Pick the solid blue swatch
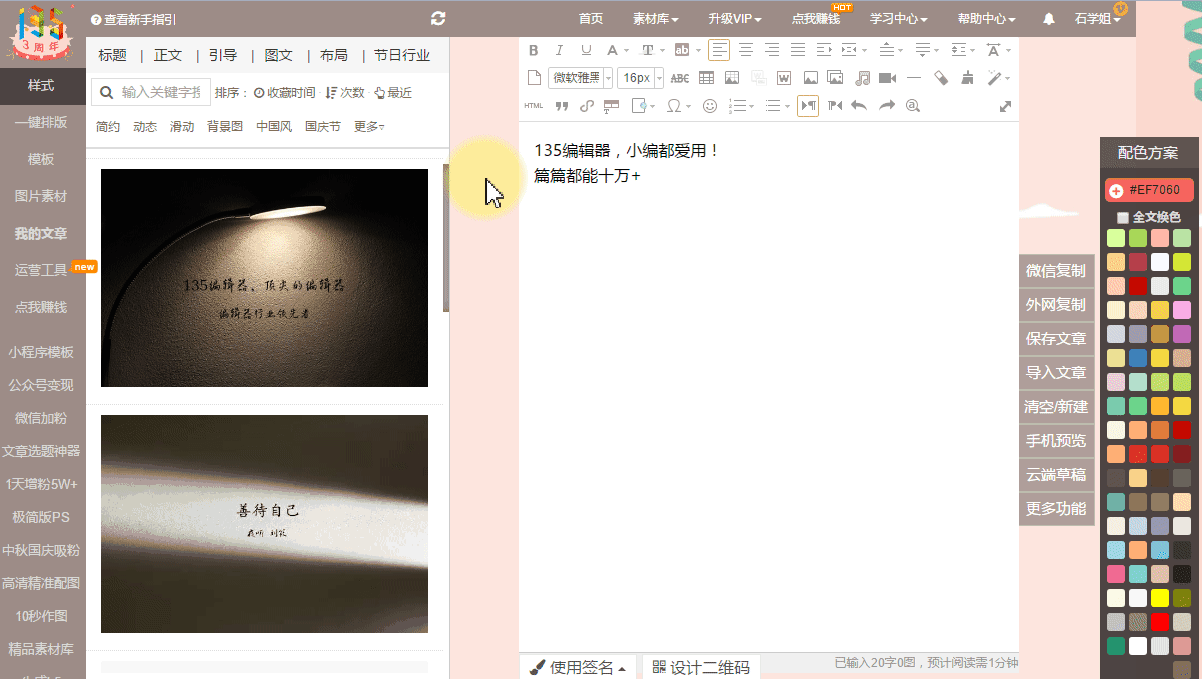The image size is (1202, 679). click(x=1138, y=358)
